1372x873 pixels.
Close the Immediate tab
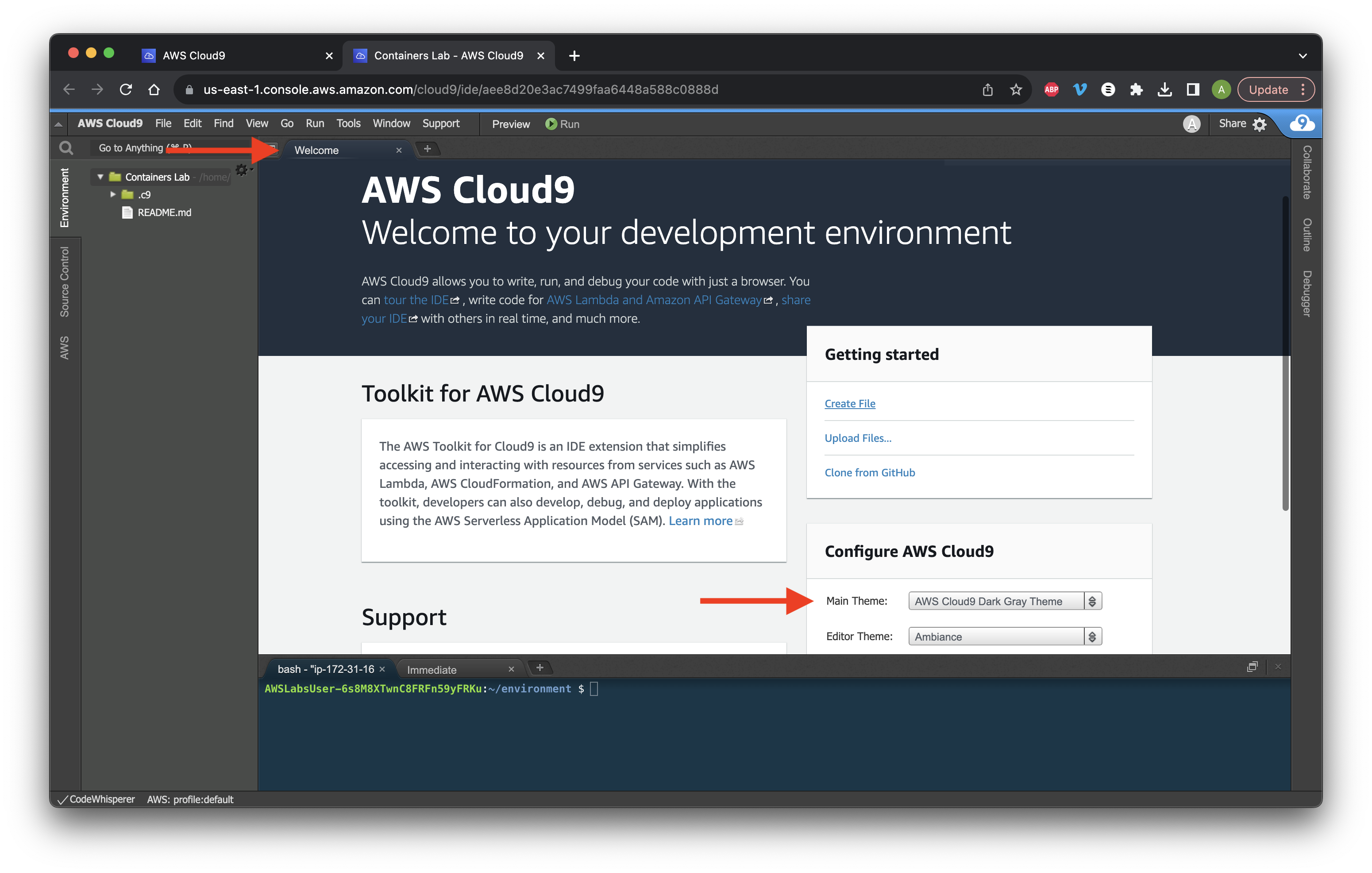click(x=511, y=669)
